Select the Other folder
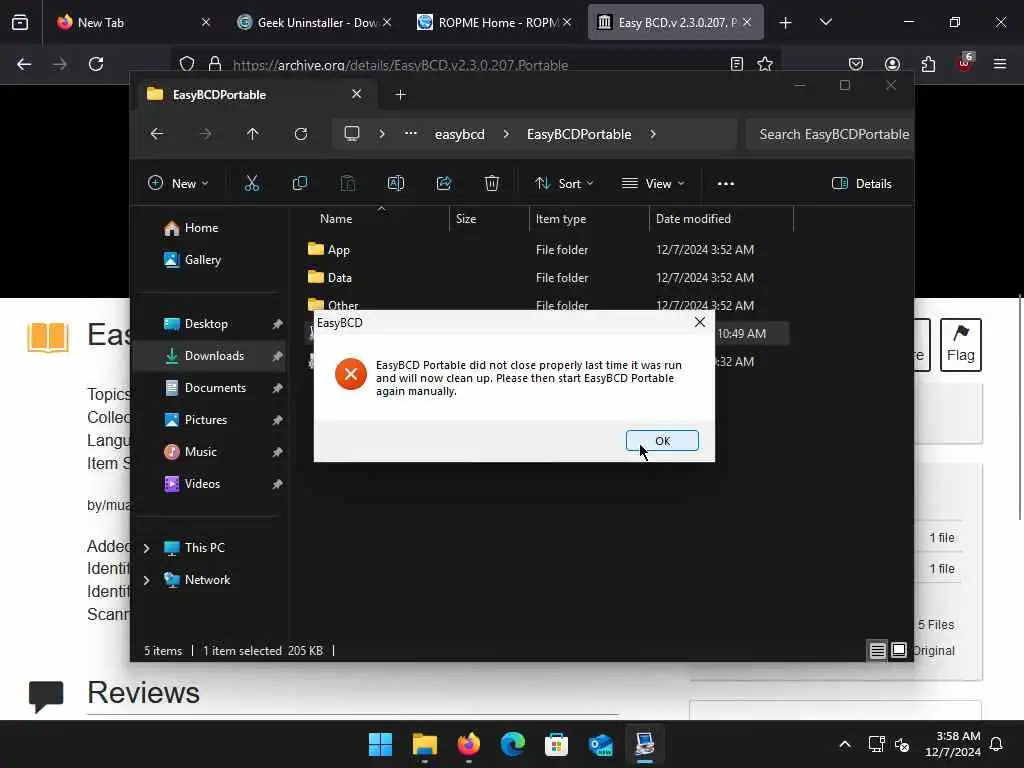This screenshot has height=768, width=1024. 333,304
